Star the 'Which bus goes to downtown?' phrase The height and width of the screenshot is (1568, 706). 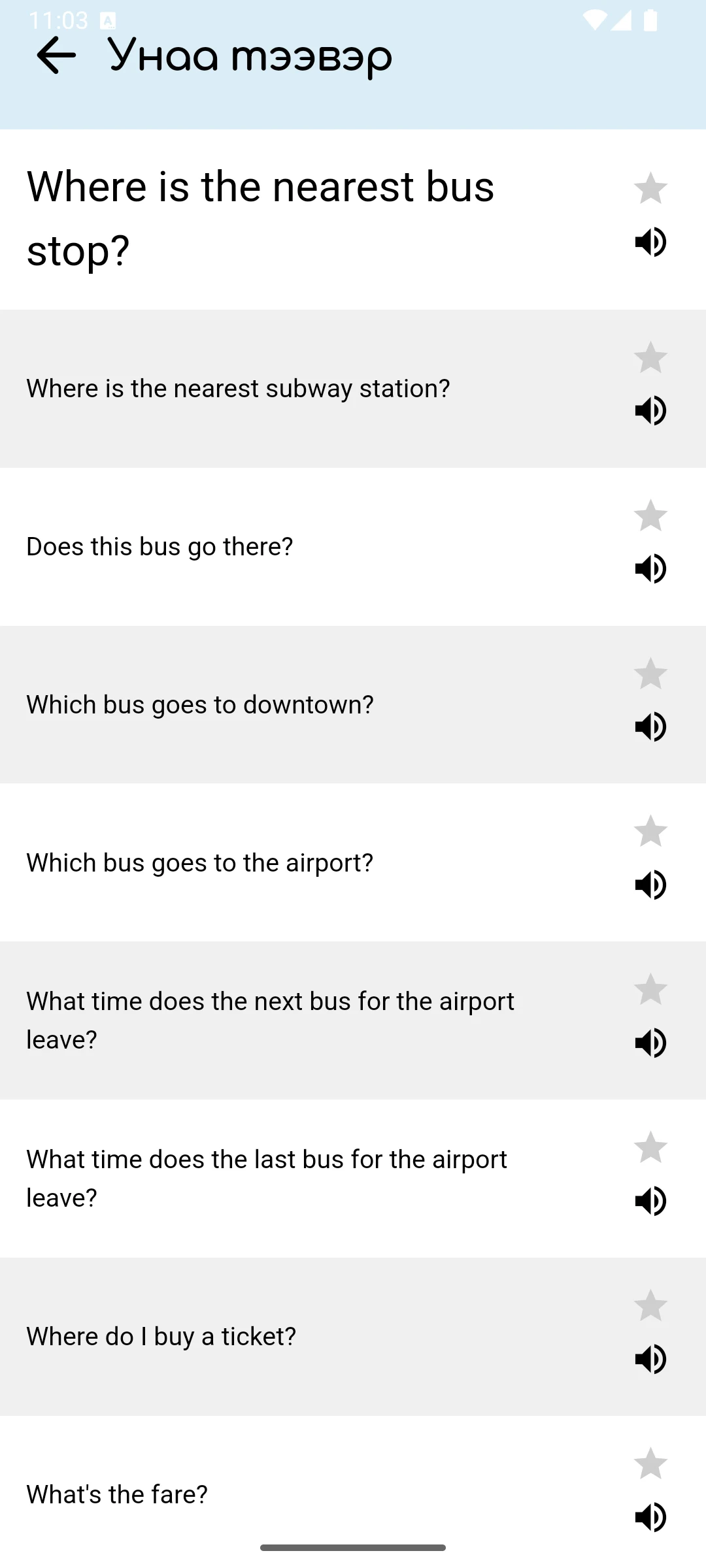click(650, 674)
